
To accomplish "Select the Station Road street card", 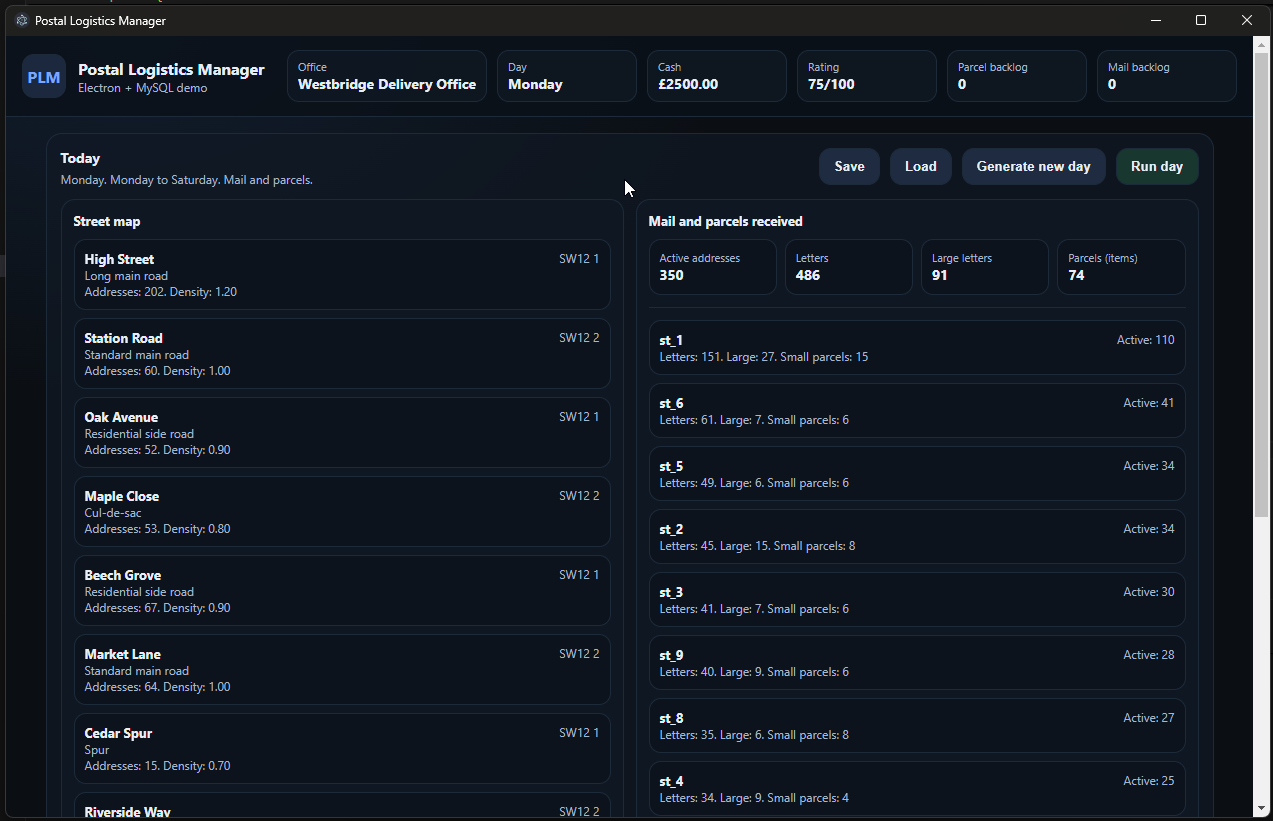I will coord(342,354).
